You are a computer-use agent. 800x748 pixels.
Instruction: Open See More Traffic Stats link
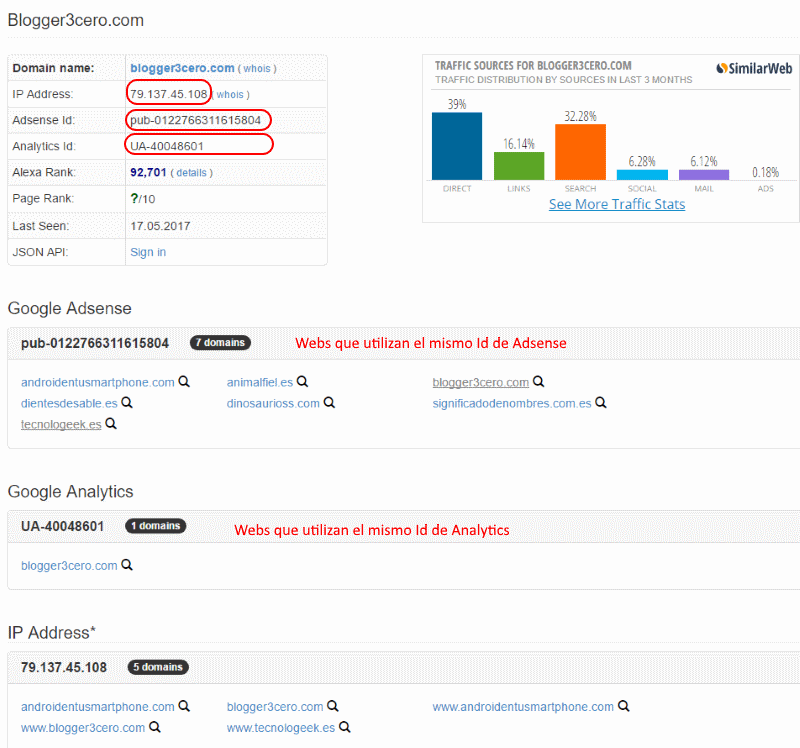pyautogui.click(x=617, y=204)
